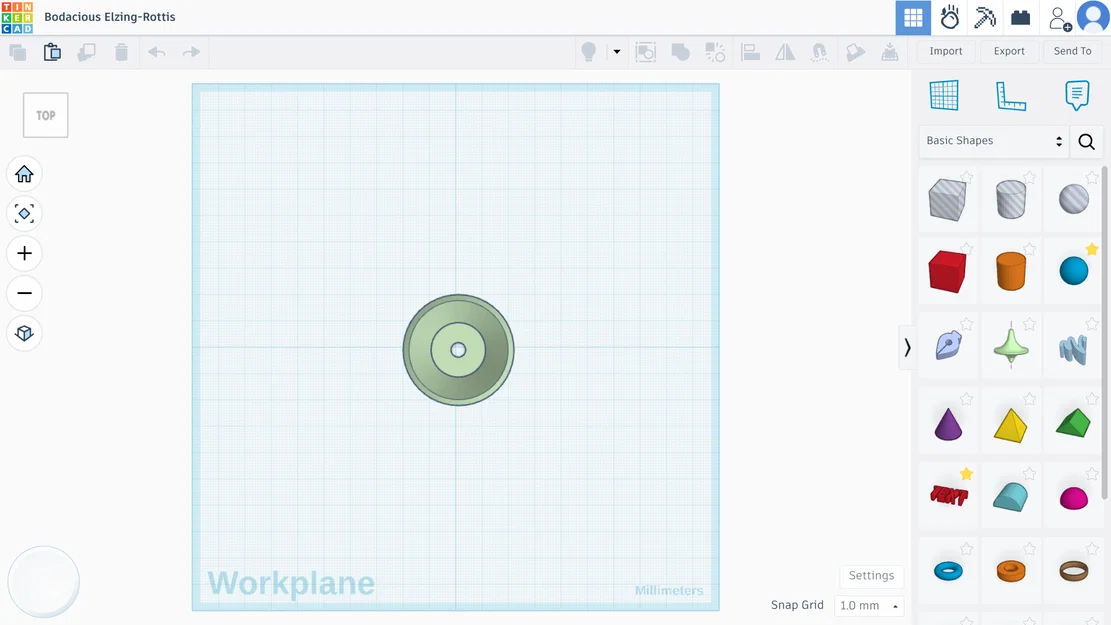Click the Cruise magnet icon

pos(820,52)
